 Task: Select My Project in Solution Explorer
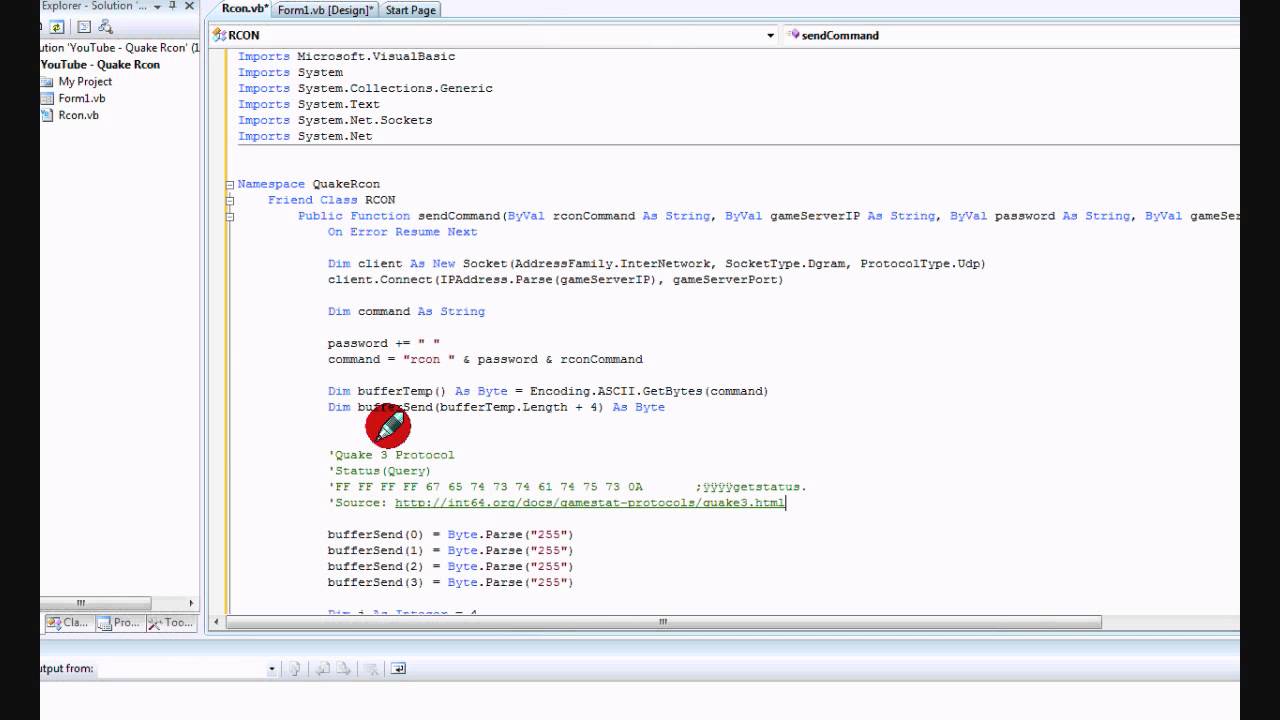point(85,82)
